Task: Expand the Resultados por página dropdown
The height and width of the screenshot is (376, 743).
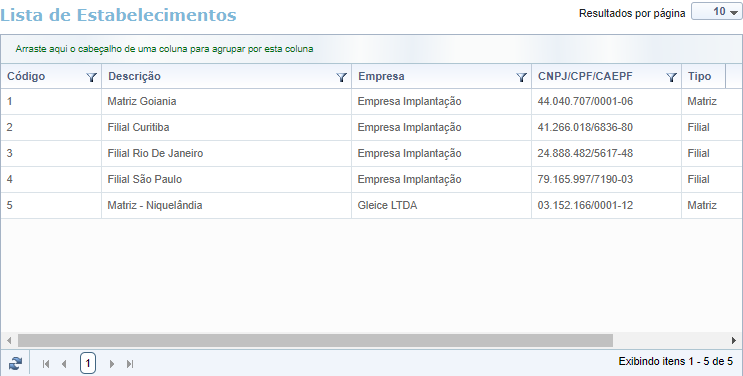Action: [716, 12]
